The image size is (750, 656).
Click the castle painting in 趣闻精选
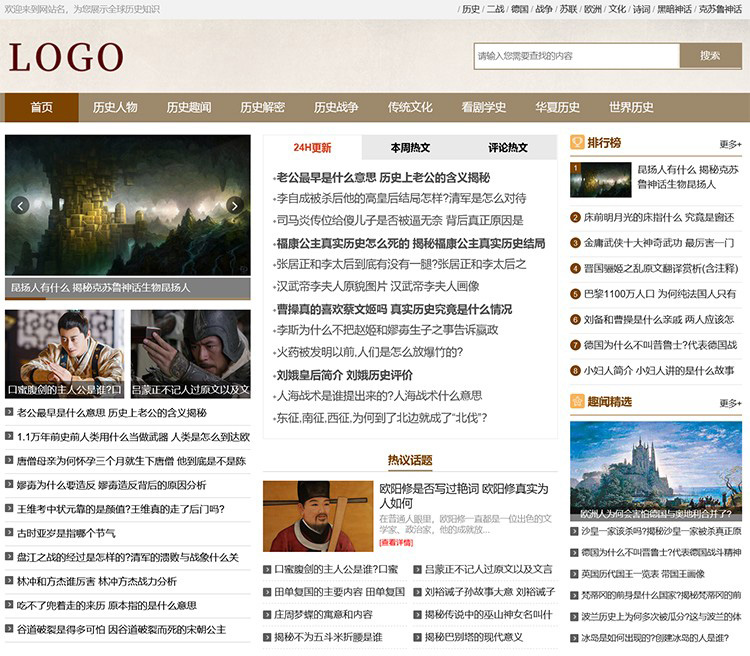[x=656, y=471]
